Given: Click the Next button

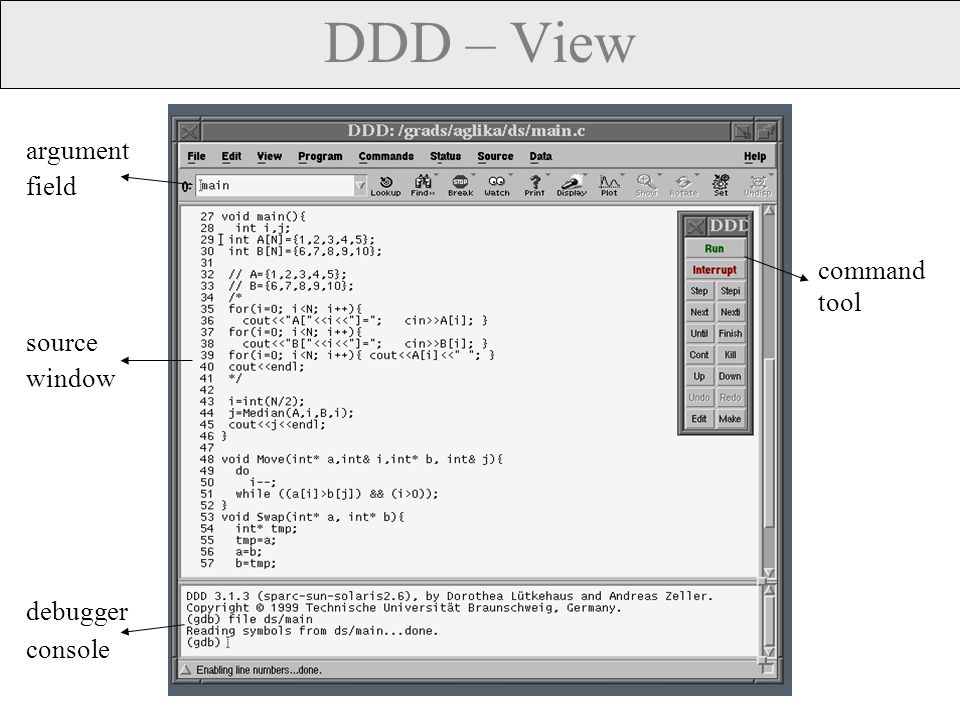Looking at the screenshot, I should [x=699, y=312].
